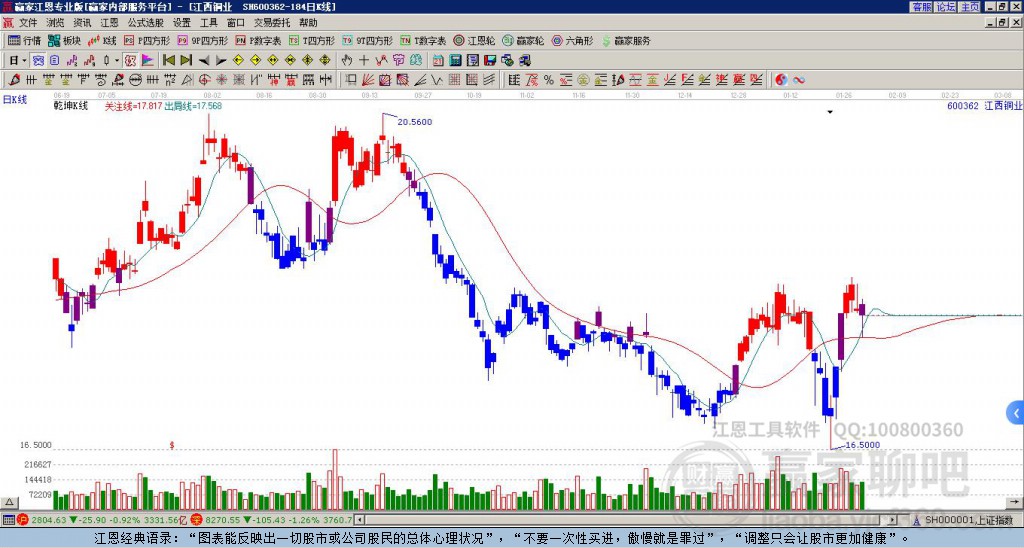Viewport: 1024px width, 548px height.
Task: Open the T数字表 tool
Action: pos(423,40)
